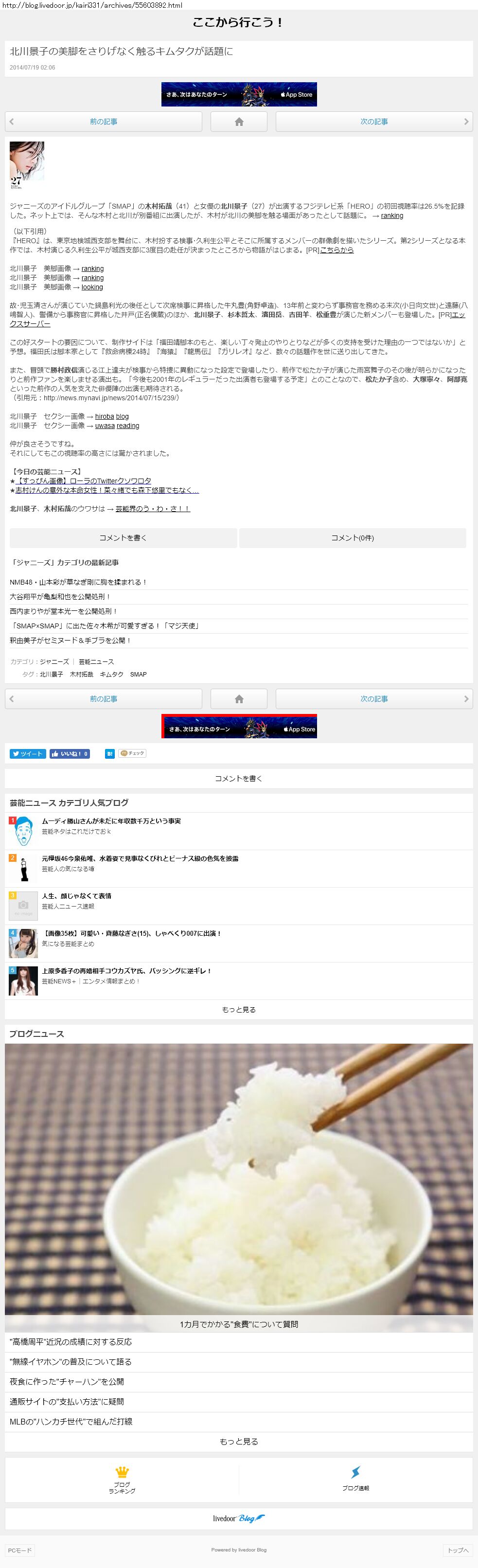Click the rice bowl news image

[x=239, y=1181]
